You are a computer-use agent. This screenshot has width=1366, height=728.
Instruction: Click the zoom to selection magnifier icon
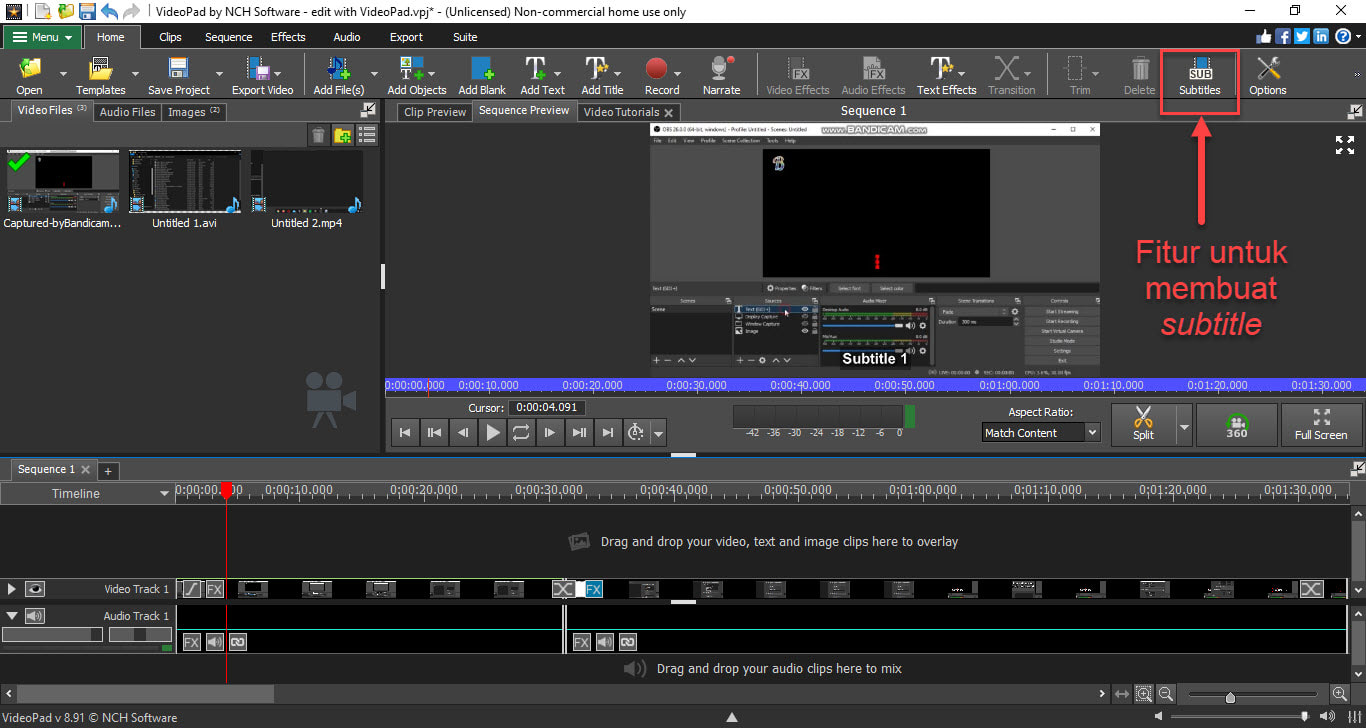pos(1143,694)
